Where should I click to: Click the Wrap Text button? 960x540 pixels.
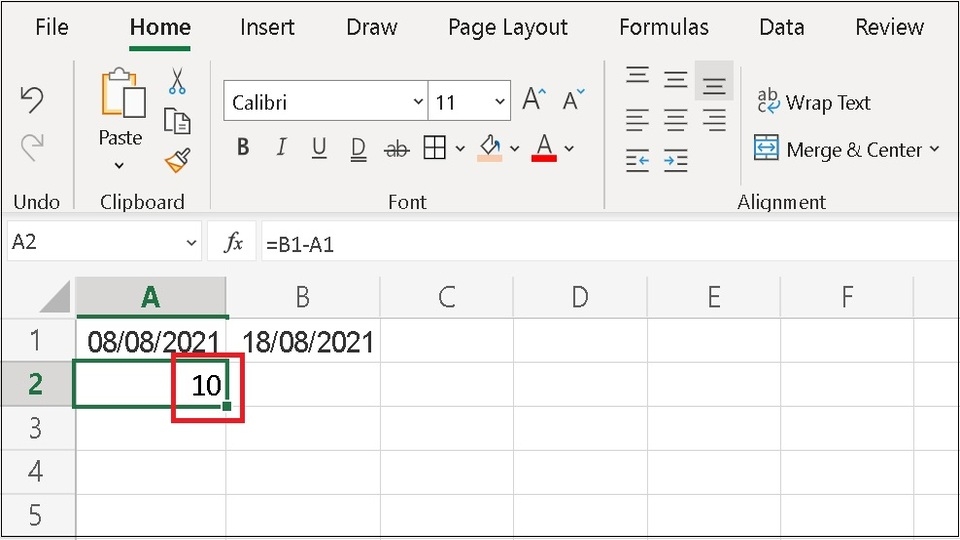click(x=813, y=102)
